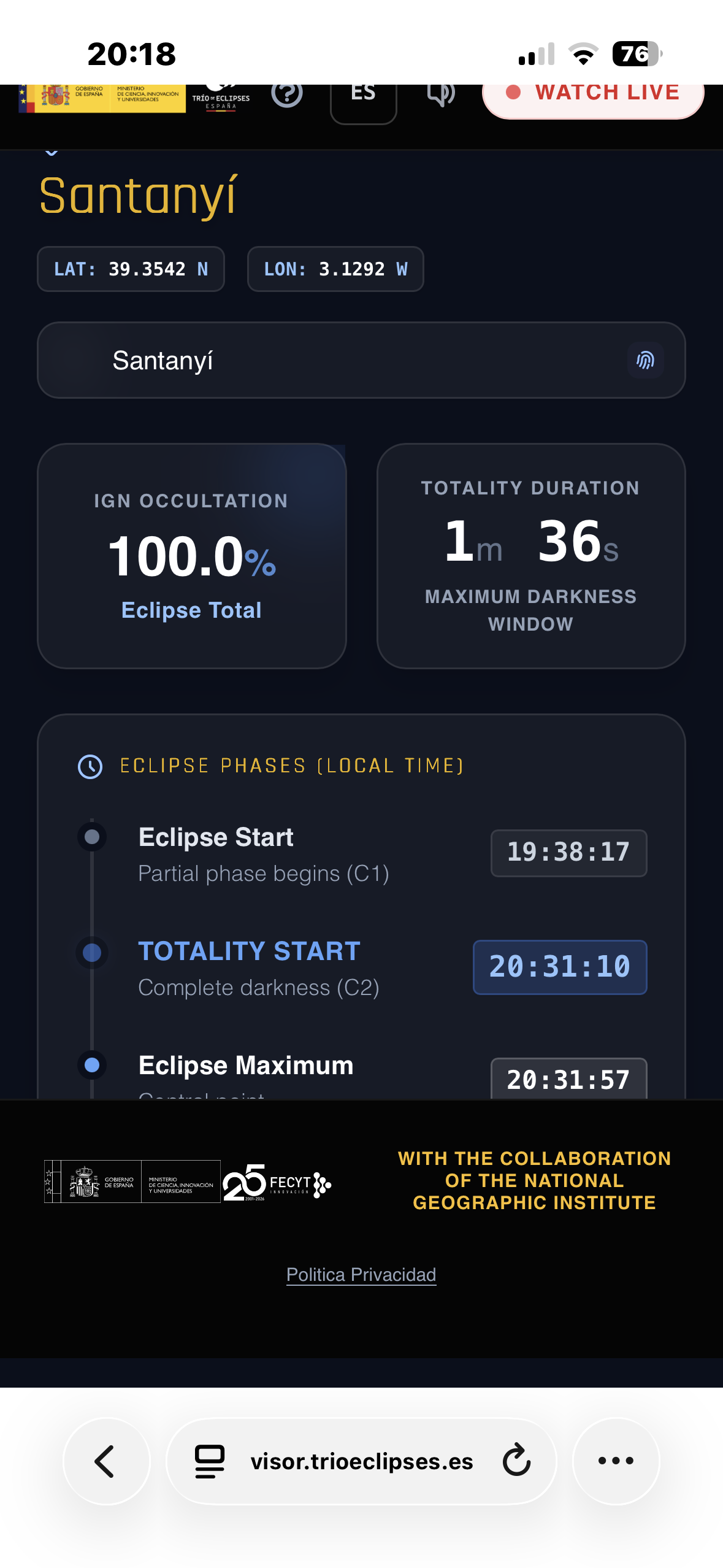Tap the help question mark icon

[287, 94]
